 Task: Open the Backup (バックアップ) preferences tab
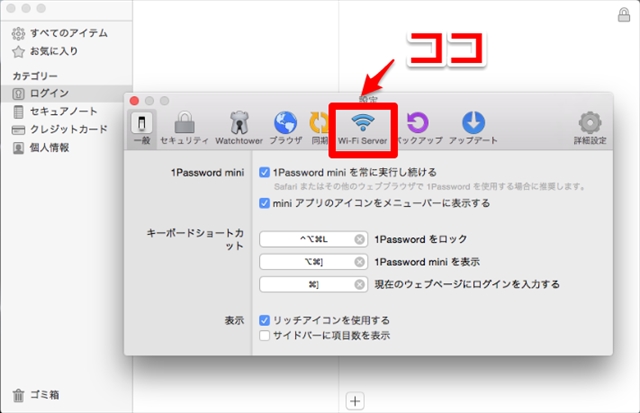pyautogui.click(x=419, y=129)
